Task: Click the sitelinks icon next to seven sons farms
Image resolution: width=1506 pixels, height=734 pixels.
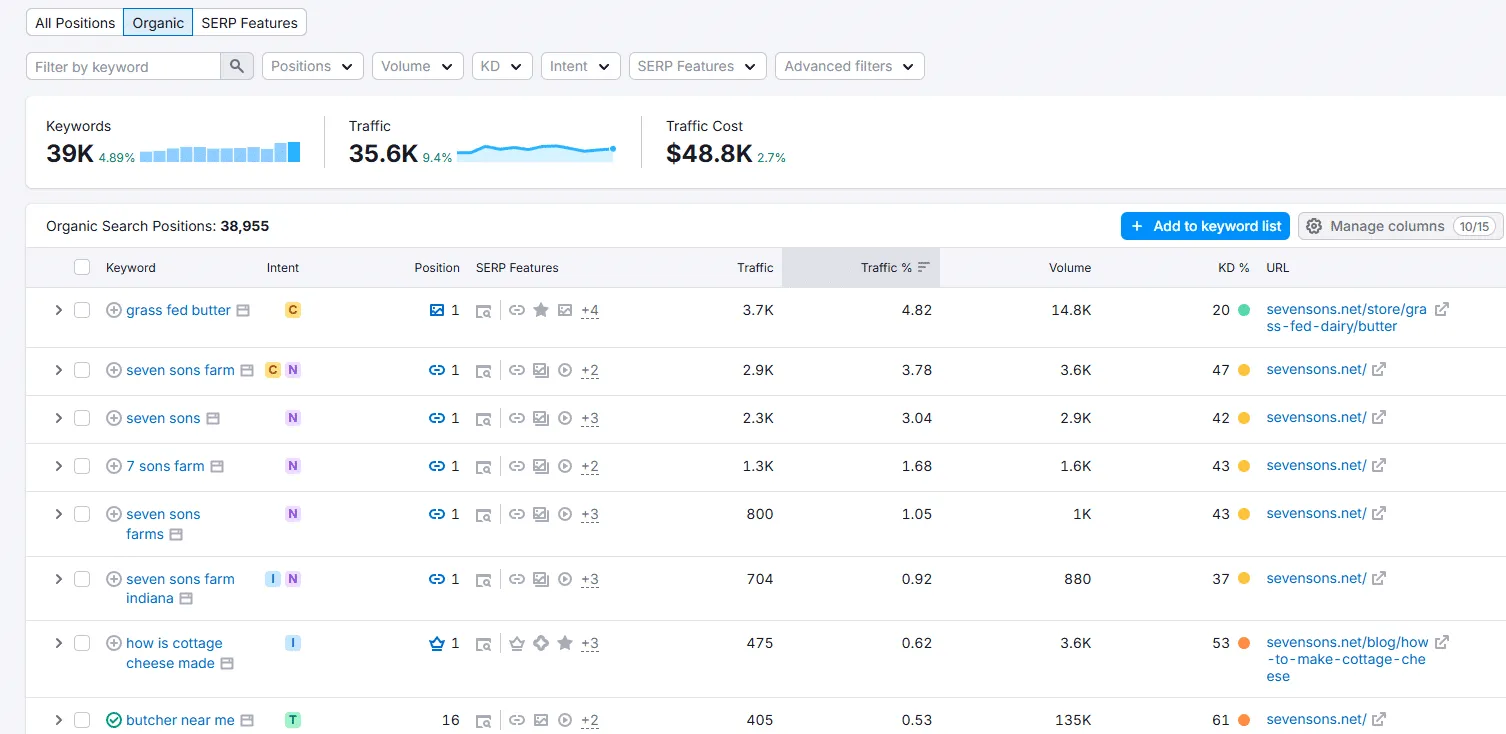Action: point(517,514)
